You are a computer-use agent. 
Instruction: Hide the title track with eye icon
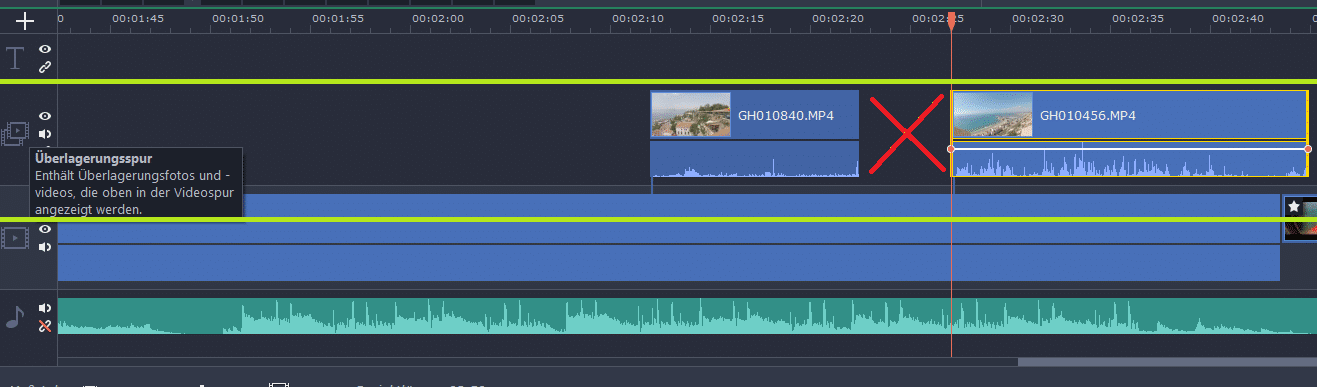click(x=45, y=49)
